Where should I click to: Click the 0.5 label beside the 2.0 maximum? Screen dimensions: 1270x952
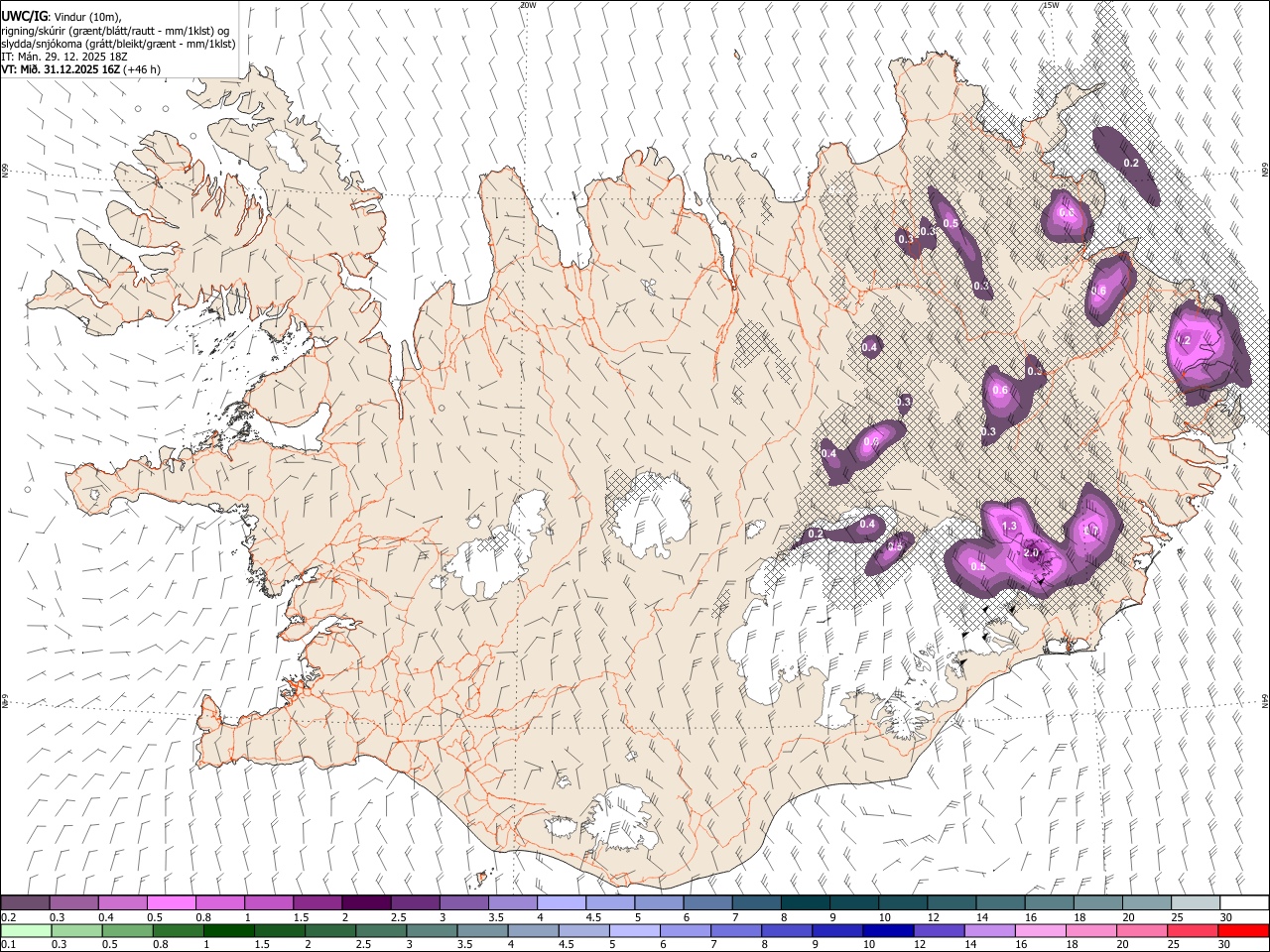978,566
